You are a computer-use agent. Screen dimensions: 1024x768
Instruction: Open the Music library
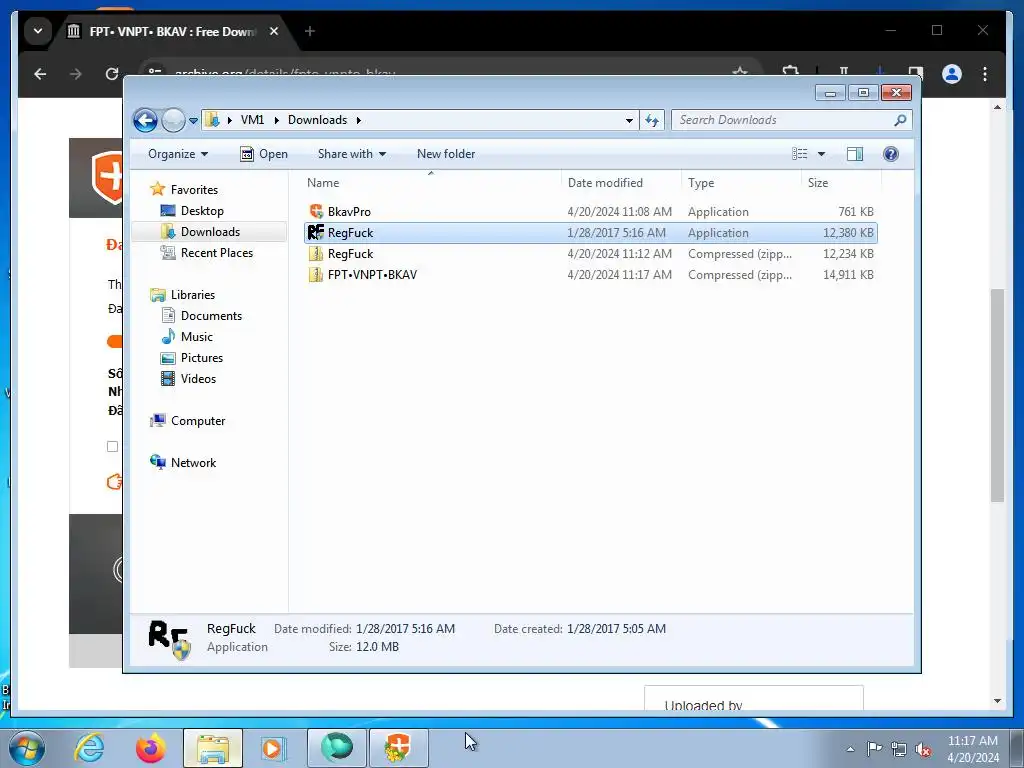coord(197,337)
